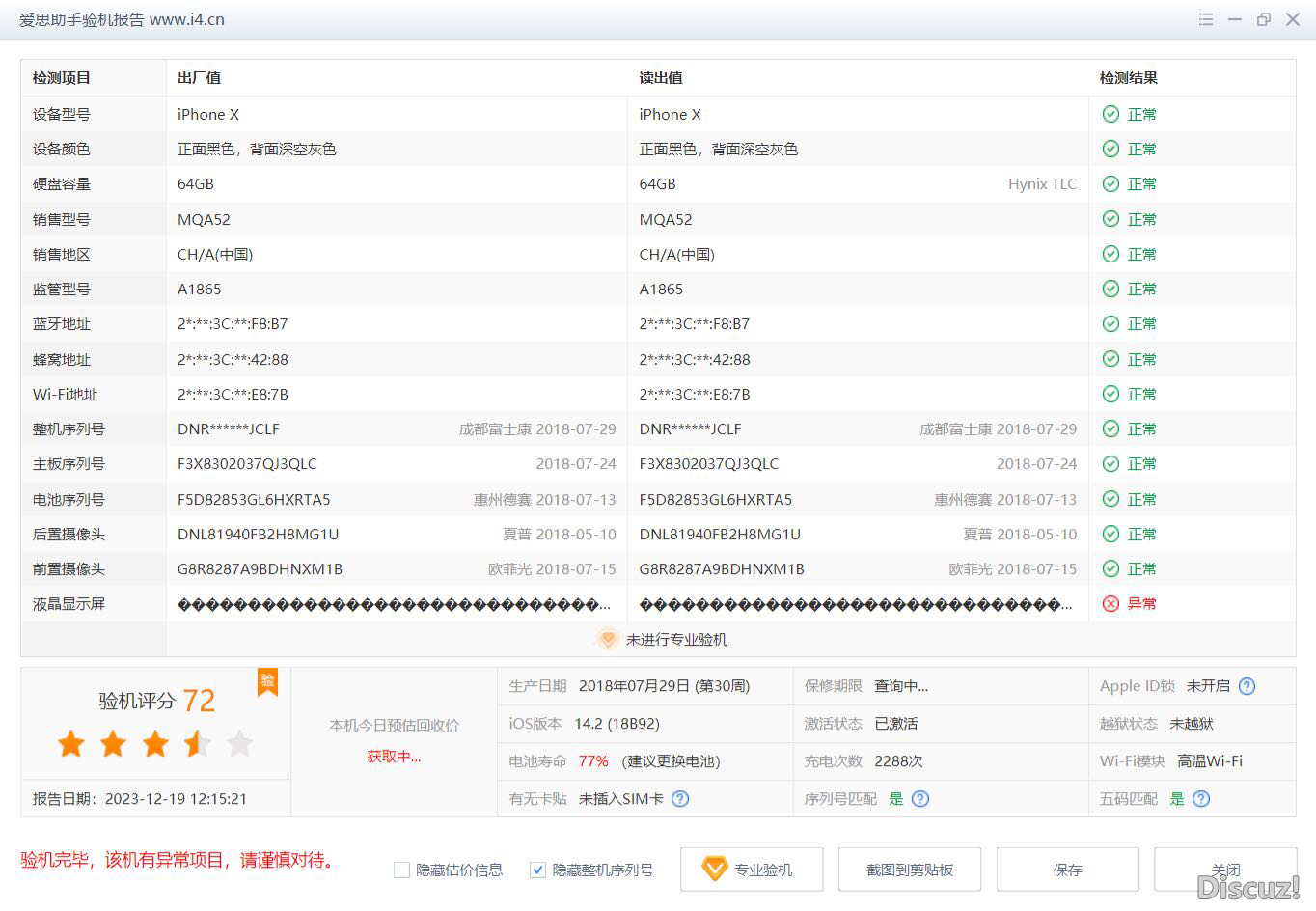Enable the 隐藏估价信息 checkbox
This screenshot has height=911, width=1316.
click(x=402, y=870)
